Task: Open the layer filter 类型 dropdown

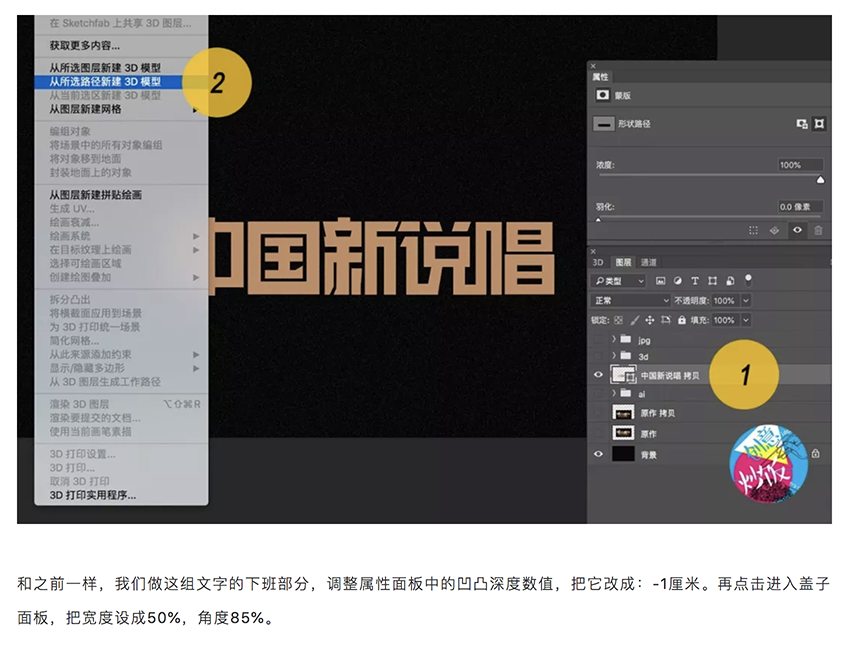Action: pos(618,281)
